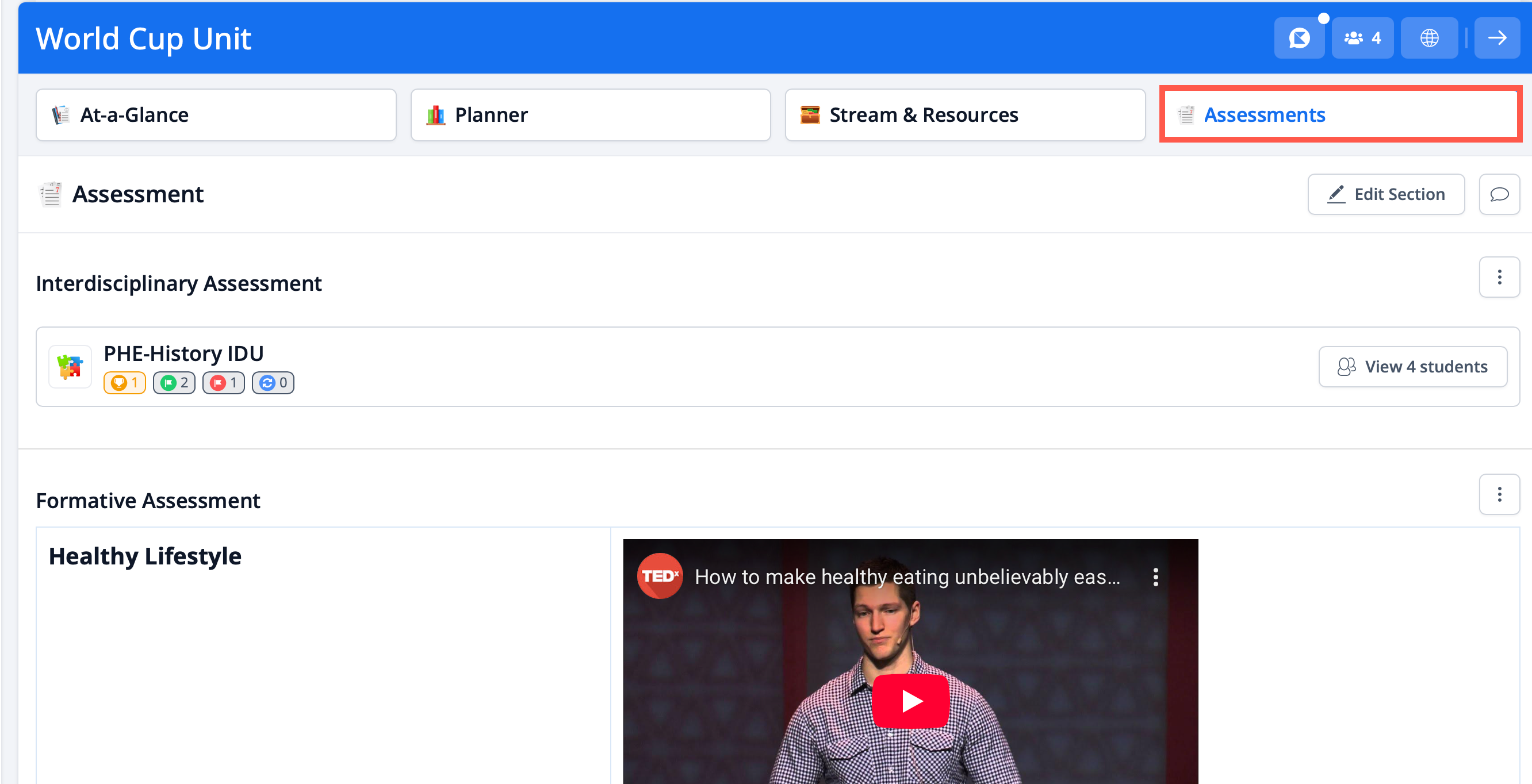This screenshot has width=1532, height=784.
Task: Click the chat notification icon in header
Action: [x=1299, y=38]
